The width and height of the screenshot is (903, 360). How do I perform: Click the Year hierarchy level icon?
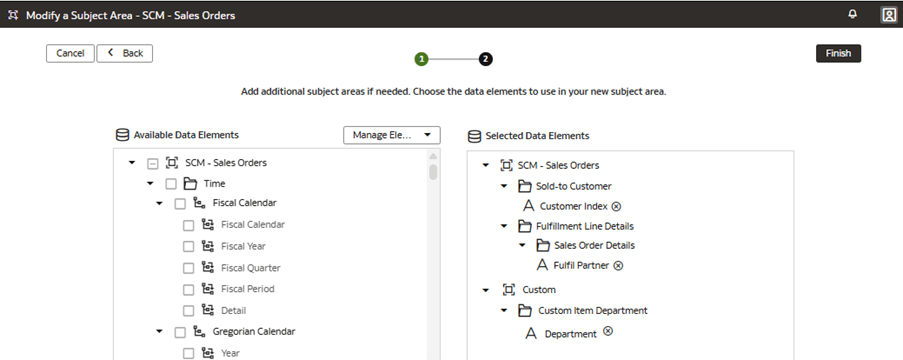(208, 353)
